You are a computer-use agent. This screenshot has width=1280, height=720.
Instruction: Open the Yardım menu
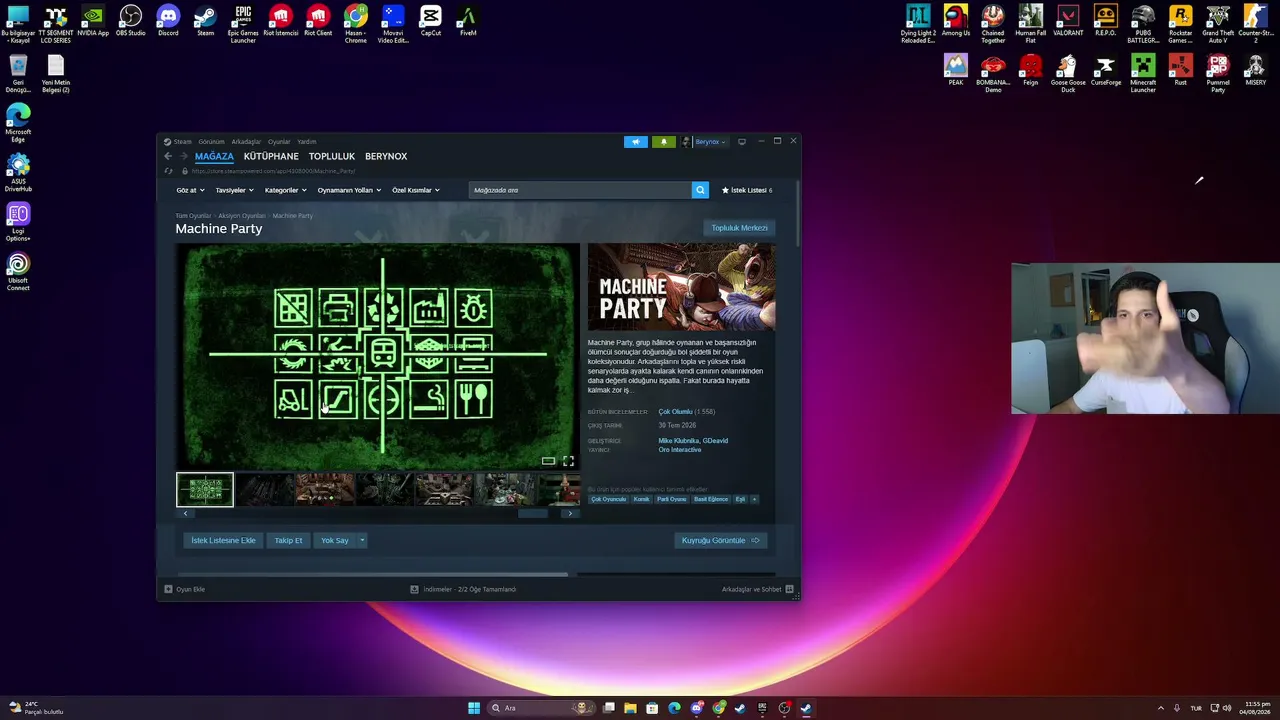306,142
